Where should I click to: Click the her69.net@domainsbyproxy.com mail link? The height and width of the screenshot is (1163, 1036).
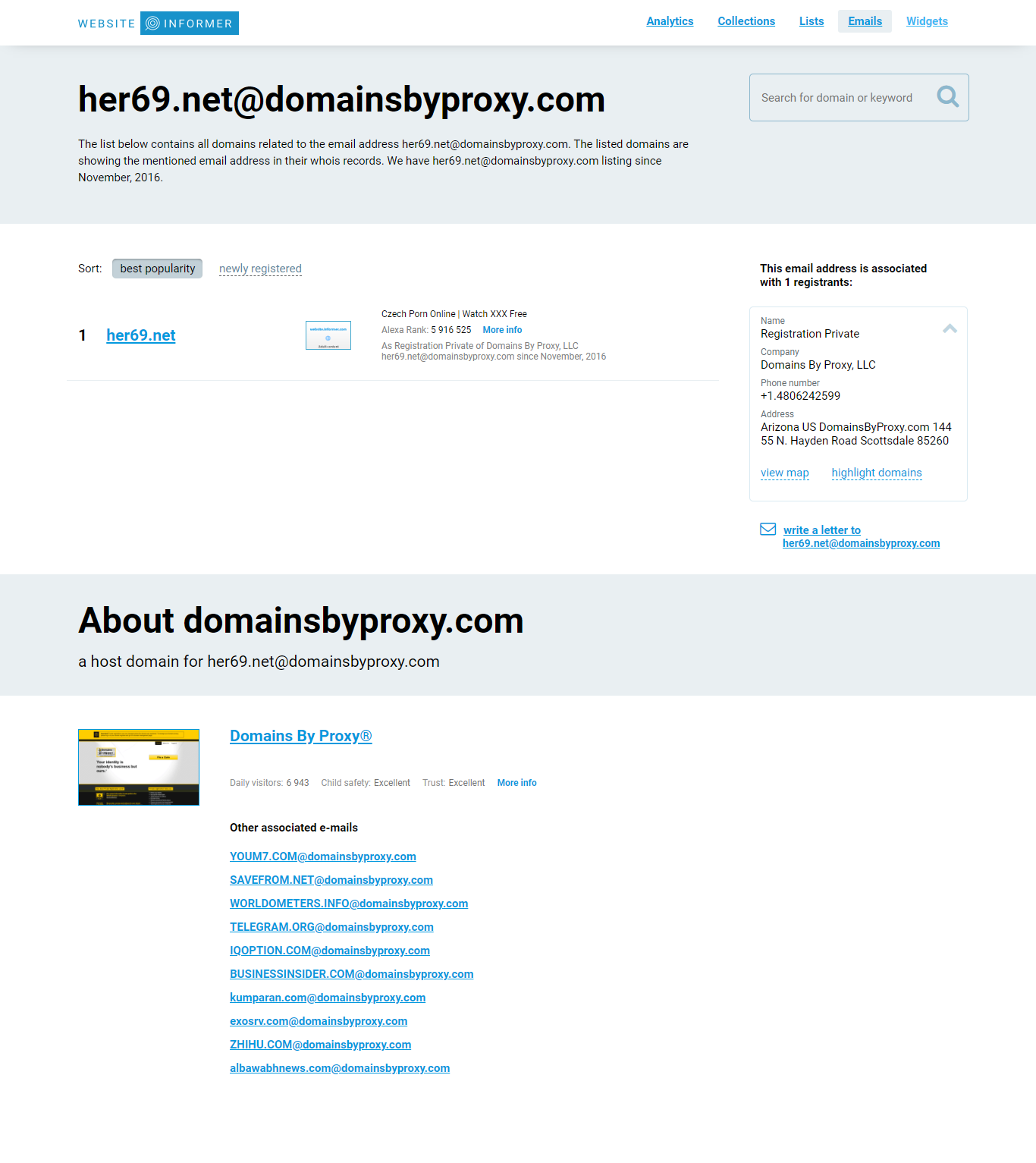point(861,543)
